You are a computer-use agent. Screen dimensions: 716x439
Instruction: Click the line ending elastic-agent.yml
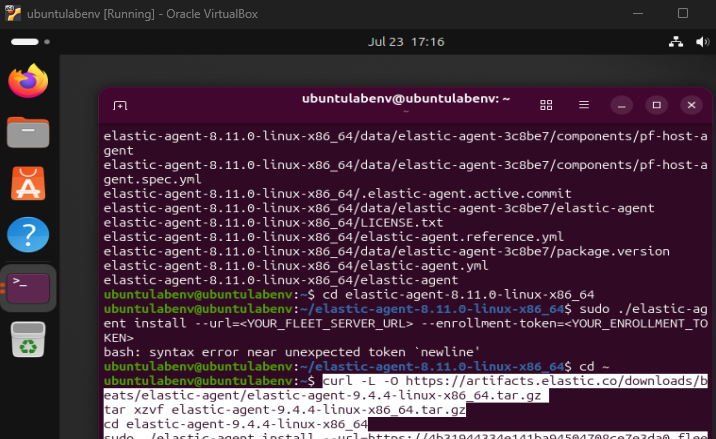(295, 265)
